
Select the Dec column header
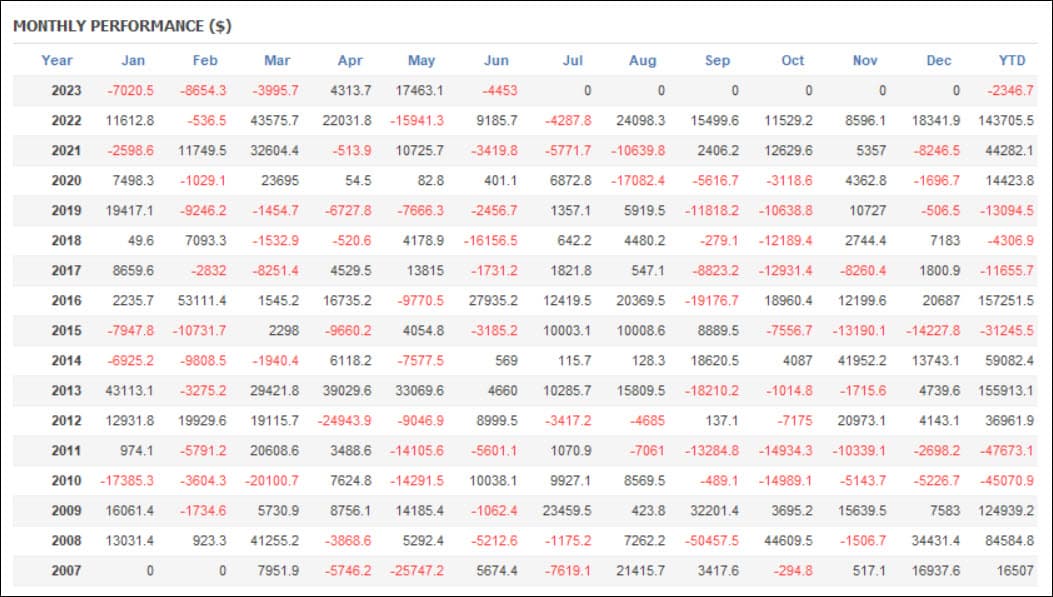[938, 60]
